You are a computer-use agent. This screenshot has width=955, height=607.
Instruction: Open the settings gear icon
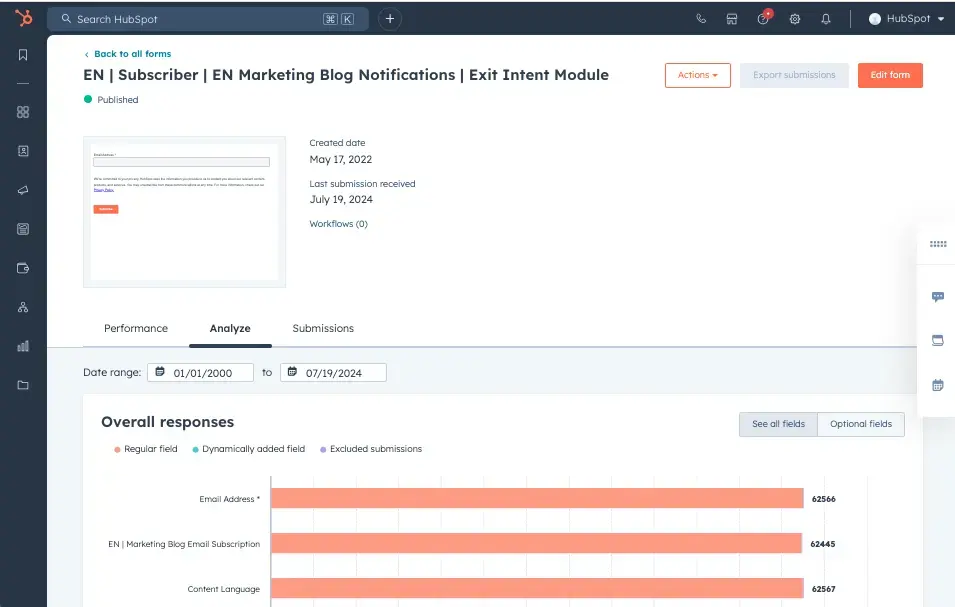pyautogui.click(x=795, y=19)
